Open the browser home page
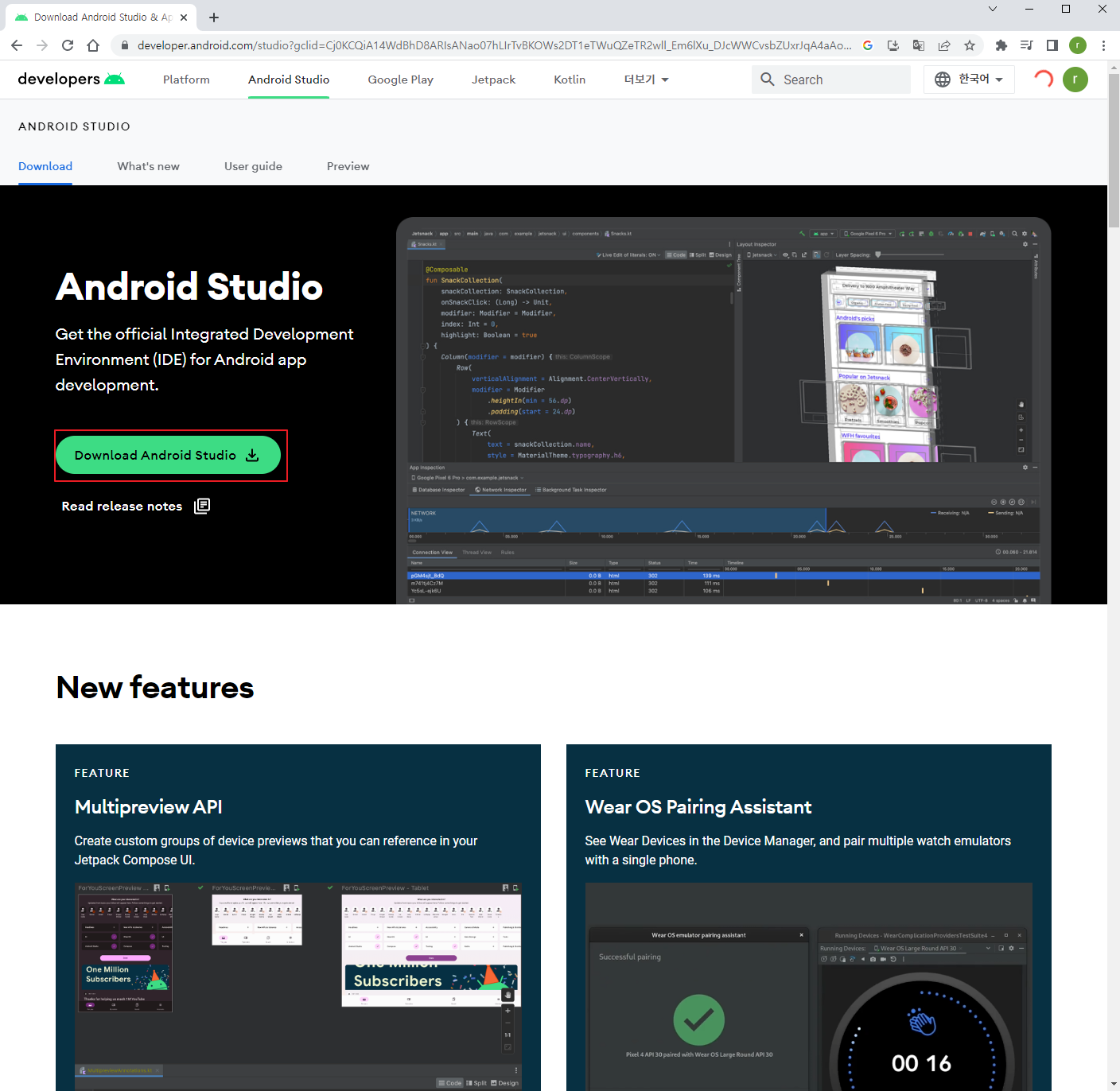 93,45
